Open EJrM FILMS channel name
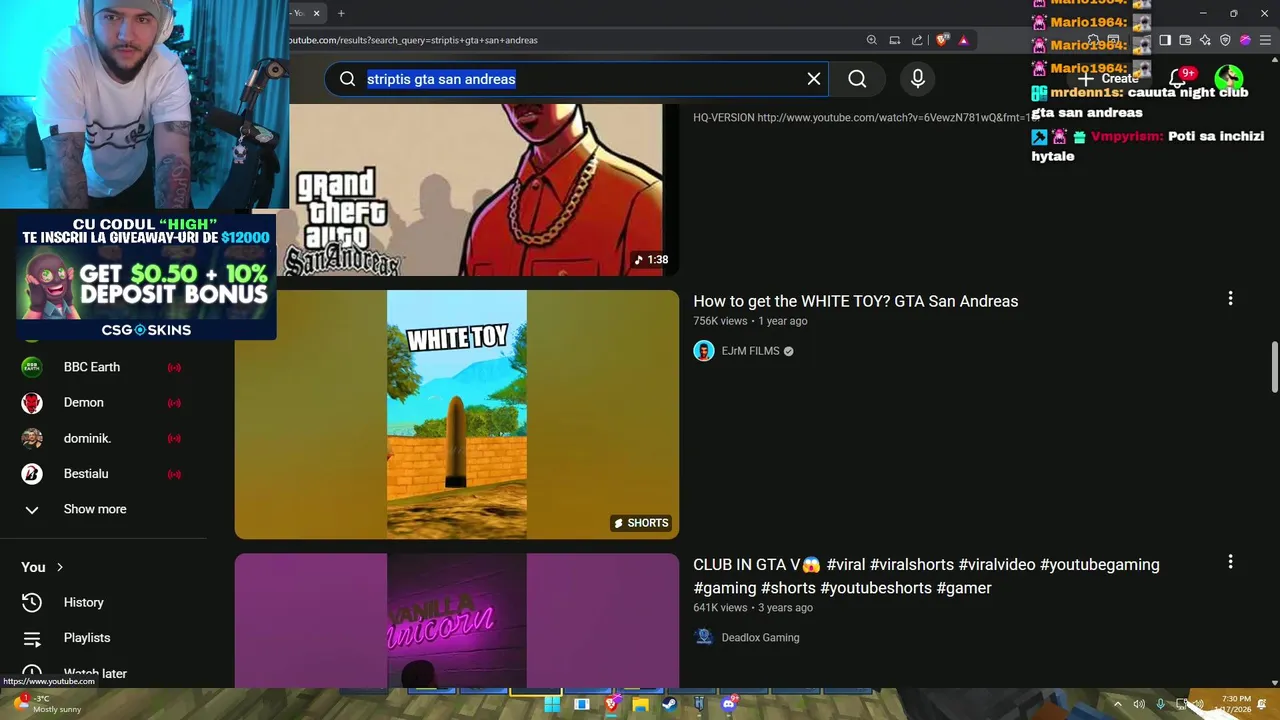 [750, 351]
